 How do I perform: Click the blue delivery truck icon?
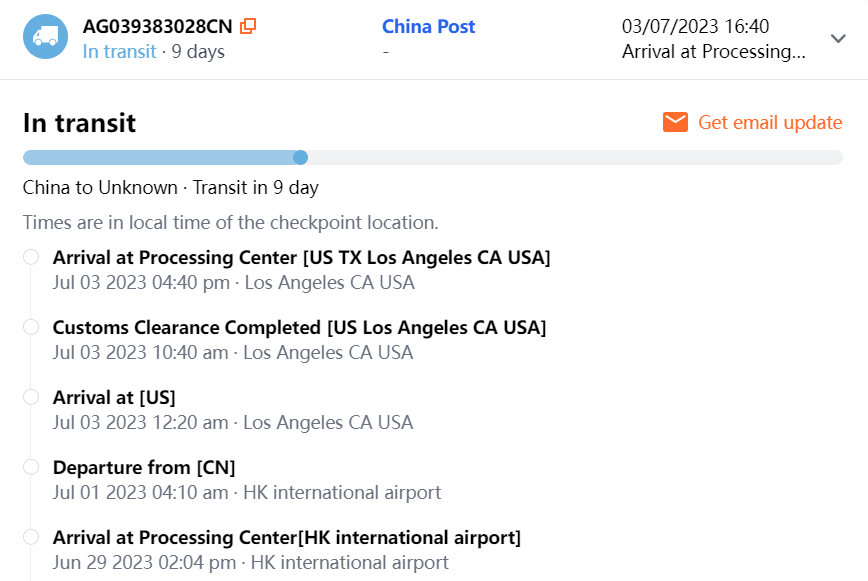coord(45,37)
